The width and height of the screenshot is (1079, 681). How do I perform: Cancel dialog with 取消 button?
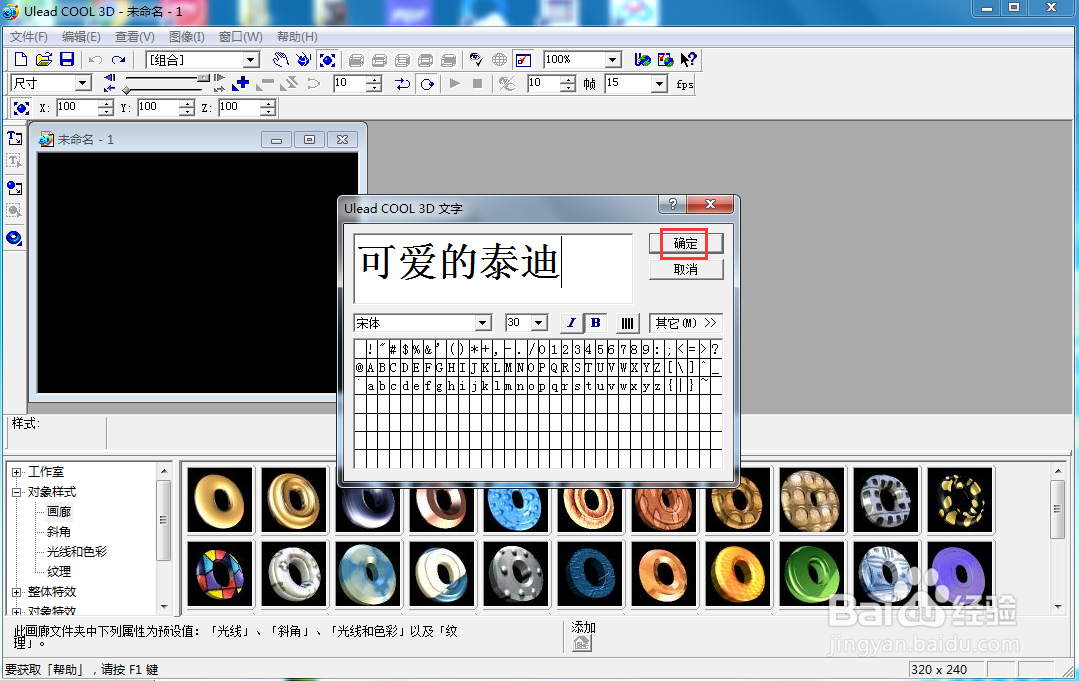click(x=685, y=270)
